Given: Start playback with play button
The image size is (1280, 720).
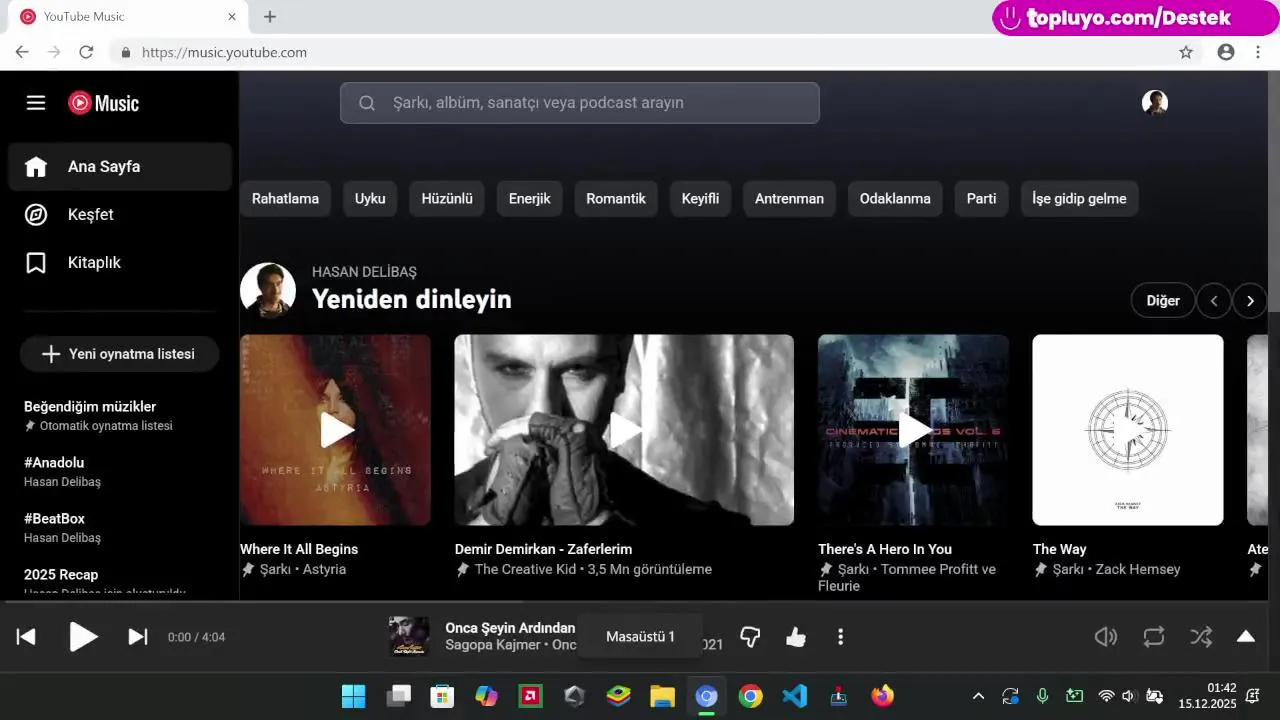Looking at the screenshot, I should tap(83, 637).
